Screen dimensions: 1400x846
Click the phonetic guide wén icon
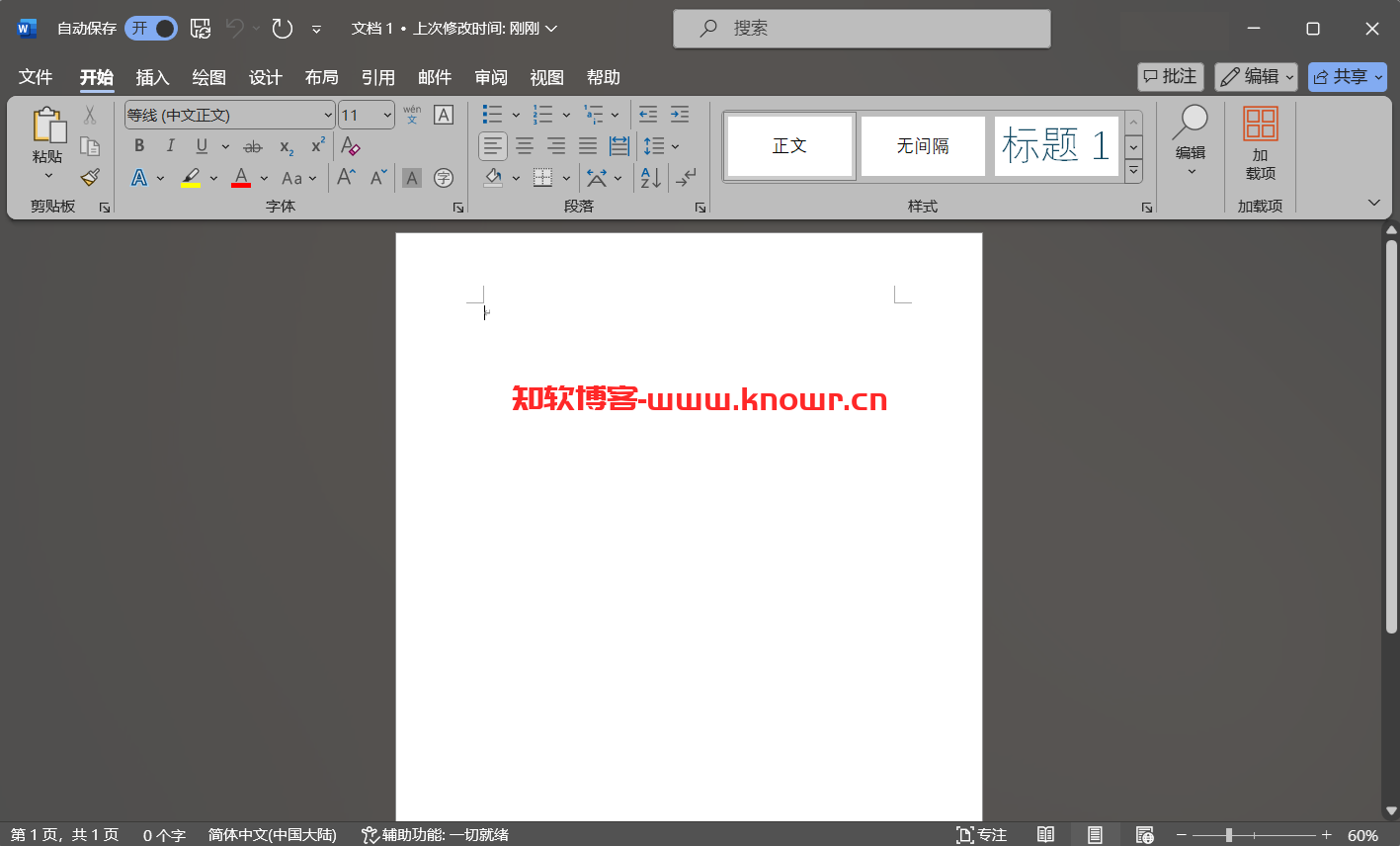412,115
